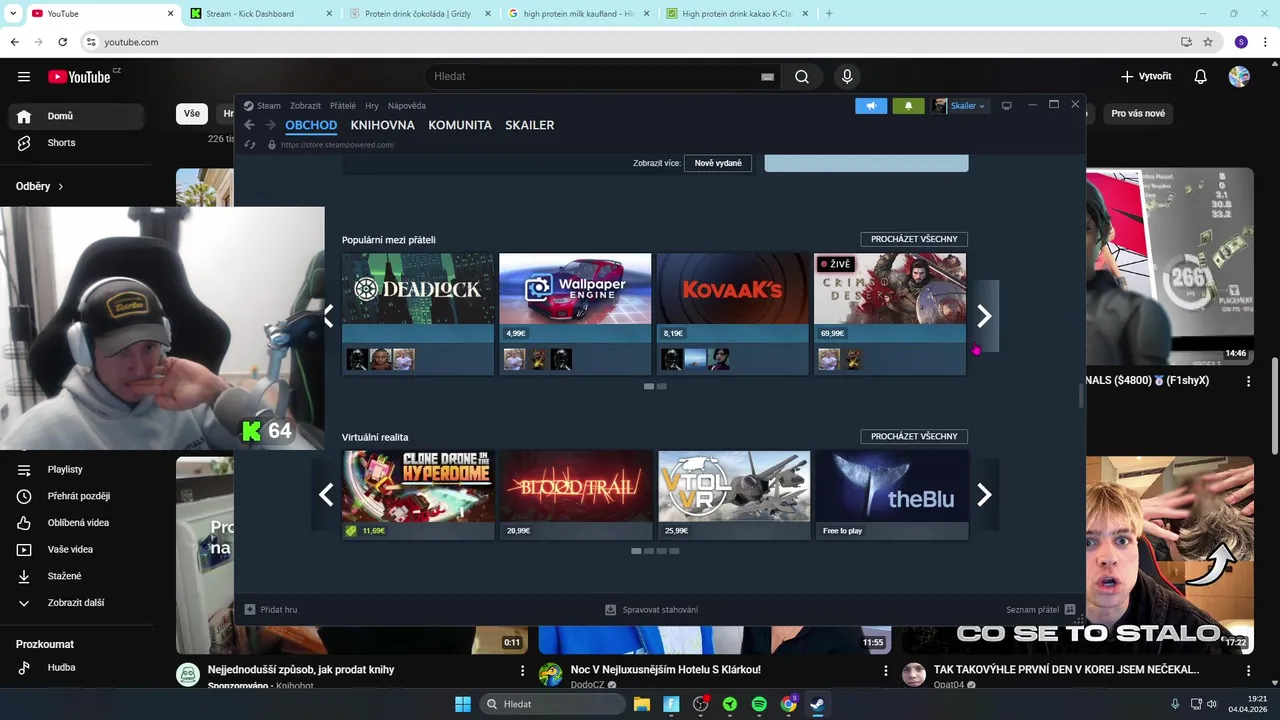This screenshot has width=1280, height=720.
Task: Expand Zobrazit další in YouTube sidebar
Action: pyautogui.click(x=76, y=603)
